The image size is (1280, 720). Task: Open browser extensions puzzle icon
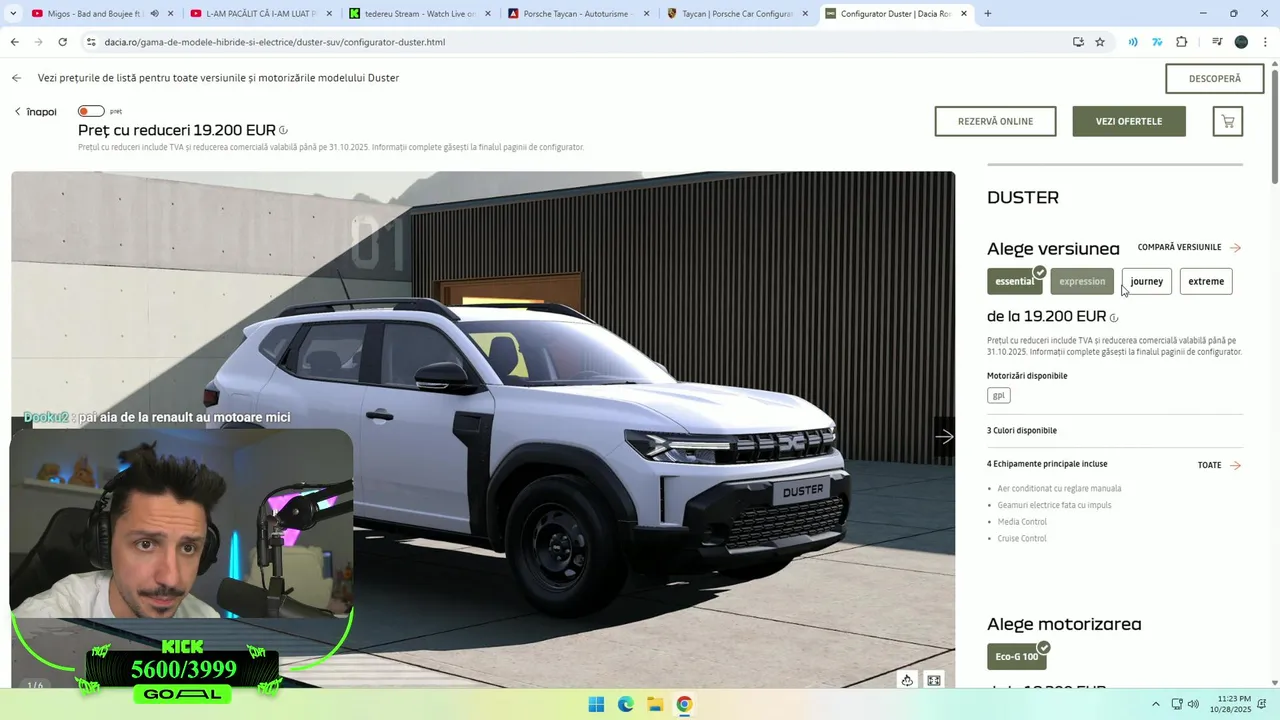pos(1181,42)
